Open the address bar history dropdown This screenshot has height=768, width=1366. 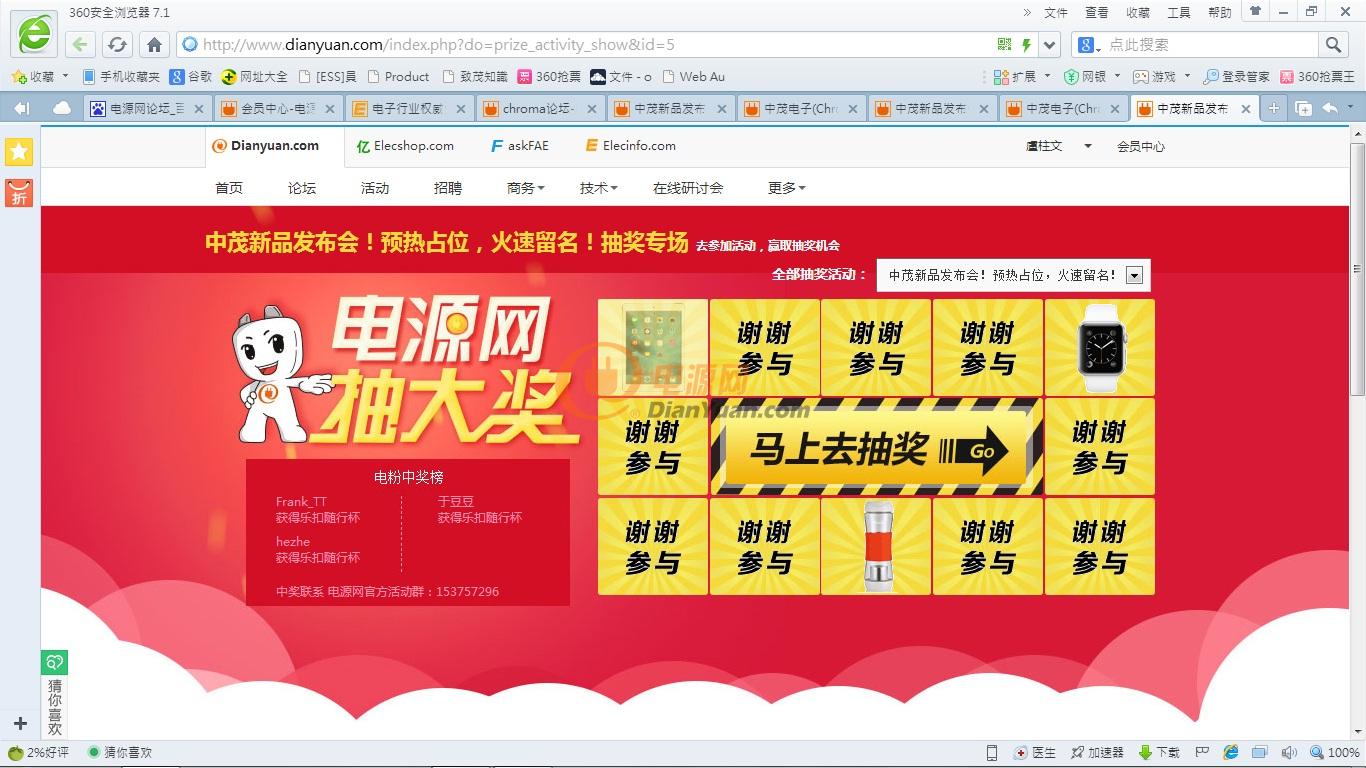(x=1049, y=44)
